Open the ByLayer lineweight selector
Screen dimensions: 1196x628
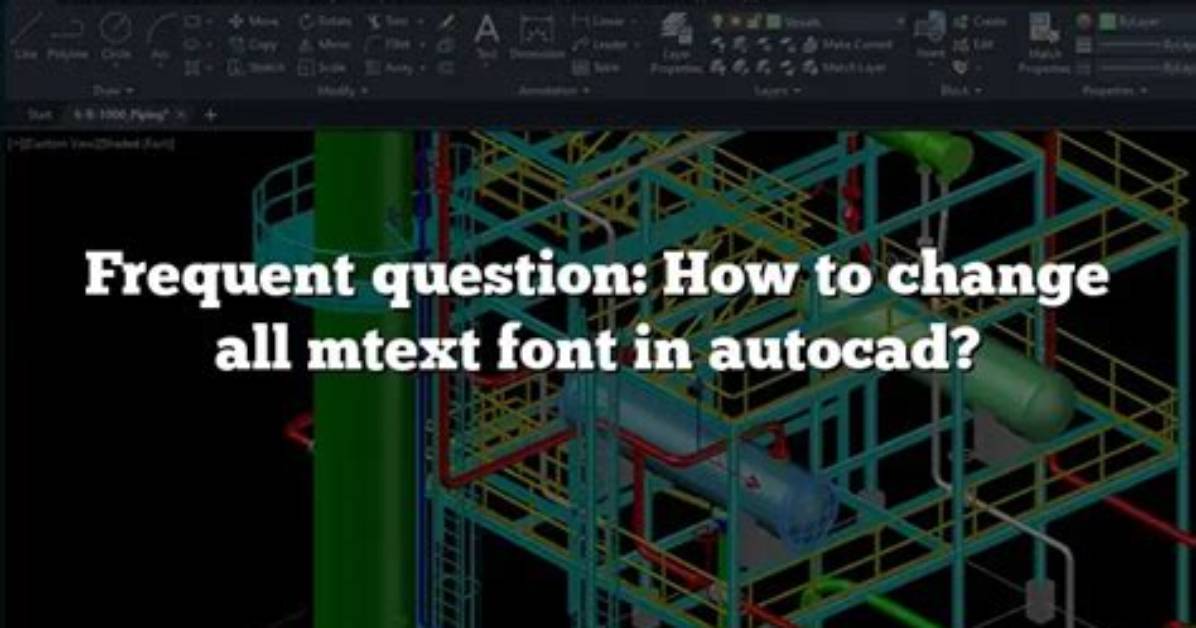click(x=1147, y=45)
